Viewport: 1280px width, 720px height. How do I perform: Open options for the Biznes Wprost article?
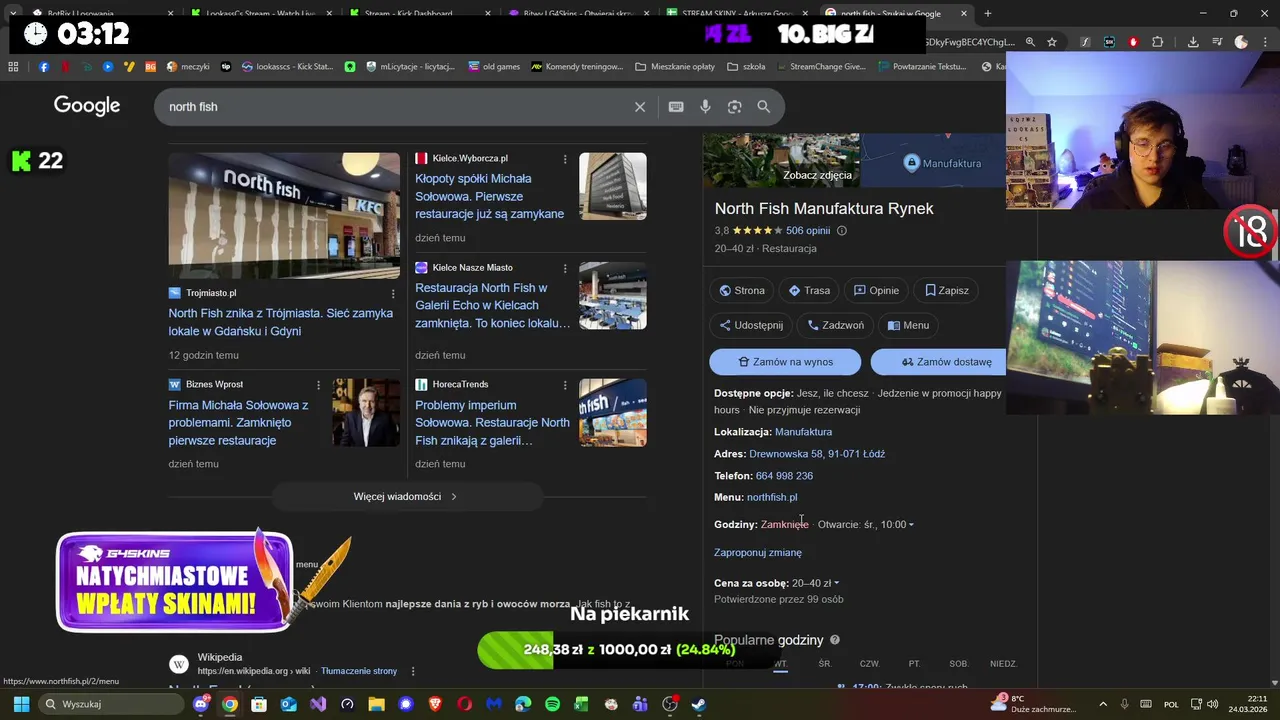(318, 385)
